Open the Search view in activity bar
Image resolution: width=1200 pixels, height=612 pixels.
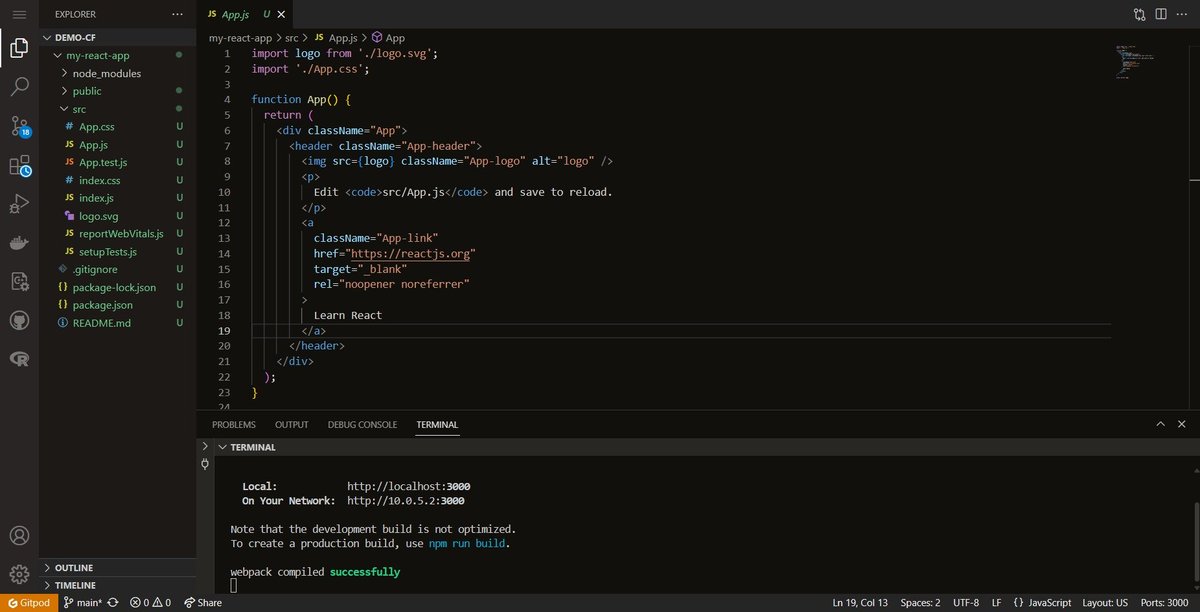point(19,86)
